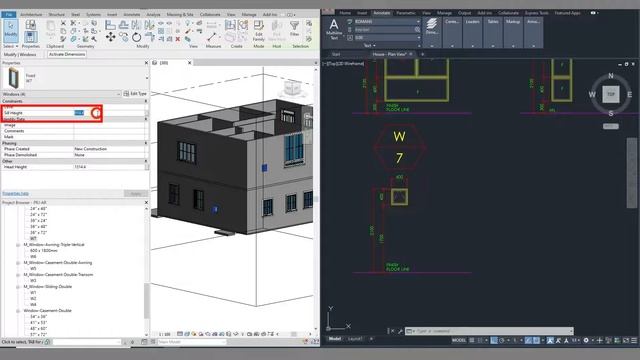Viewport: 640px width, 360px height.
Task: Click the AutoCAD command line input
Action: tap(490, 331)
